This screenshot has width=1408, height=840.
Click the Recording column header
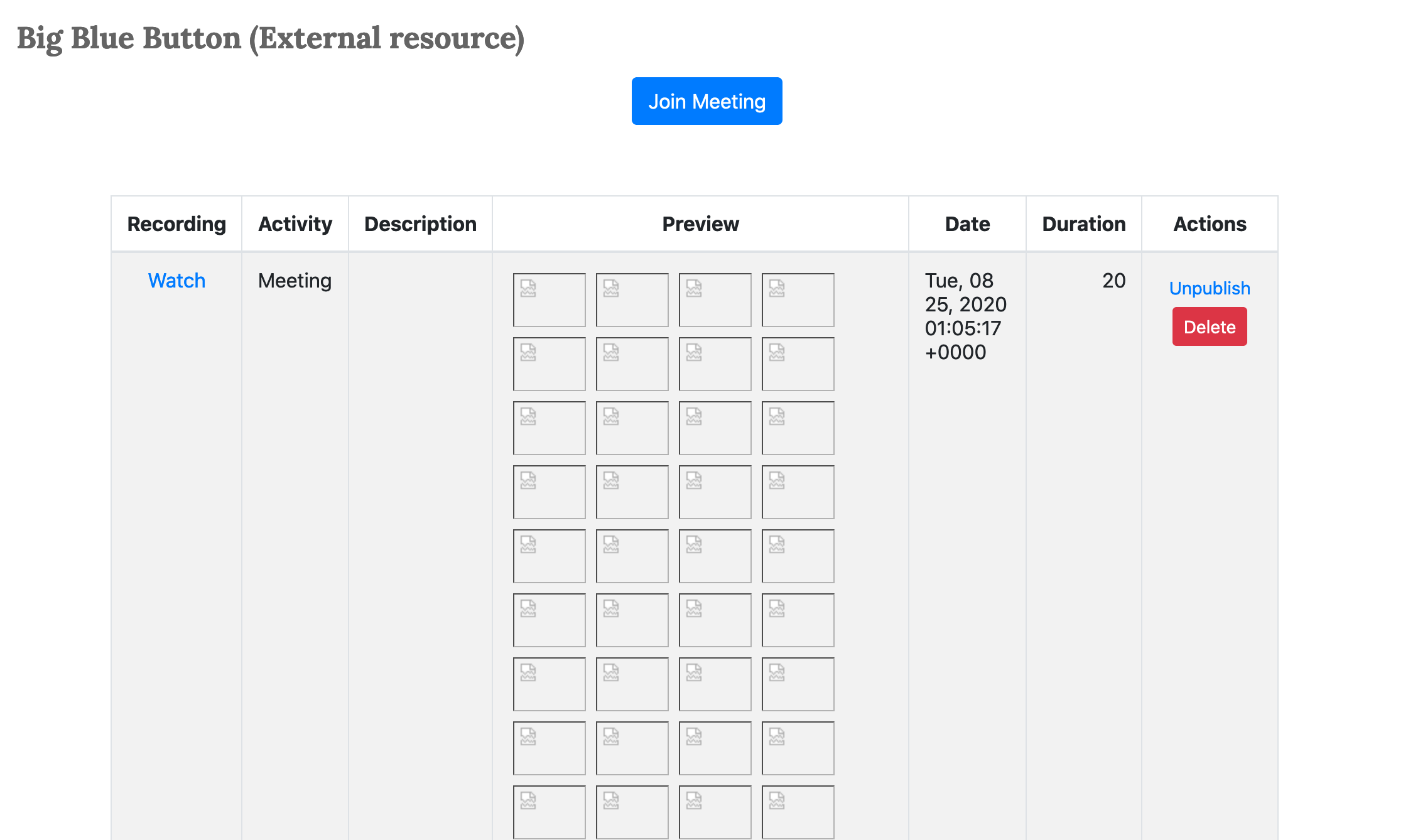coord(177,223)
